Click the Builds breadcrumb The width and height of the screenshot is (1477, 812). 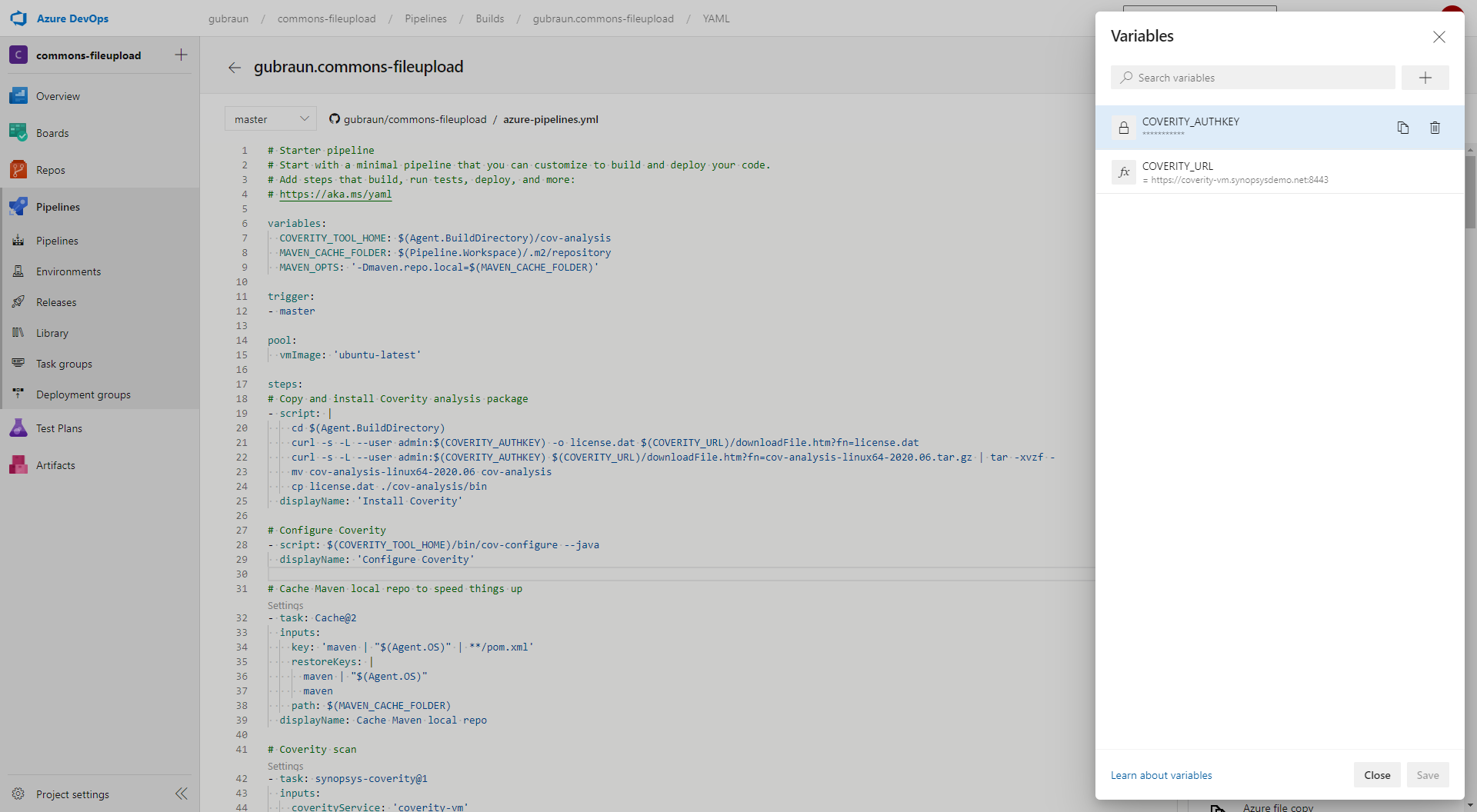pyautogui.click(x=489, y=18)
